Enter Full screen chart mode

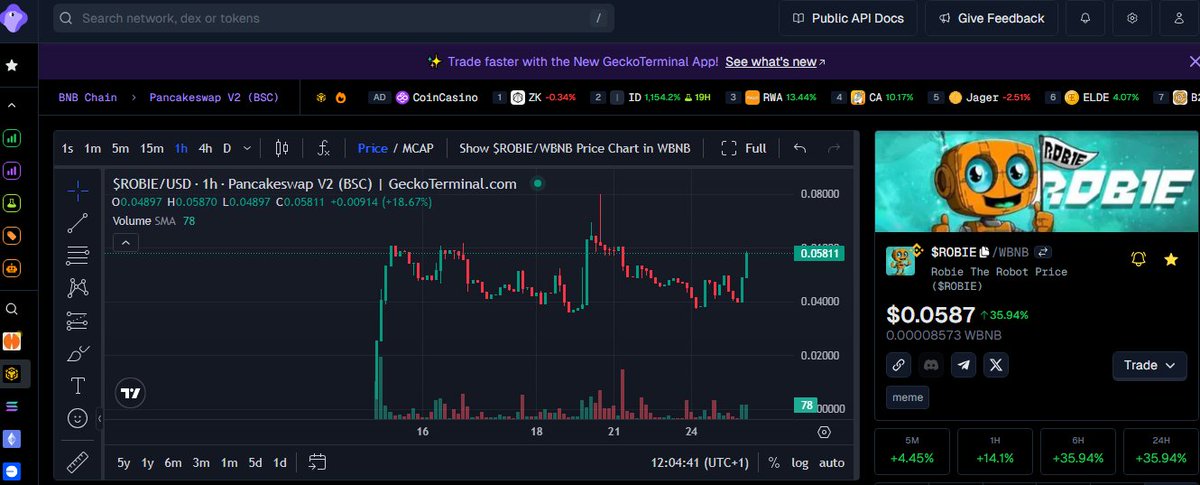coord(744,148)
